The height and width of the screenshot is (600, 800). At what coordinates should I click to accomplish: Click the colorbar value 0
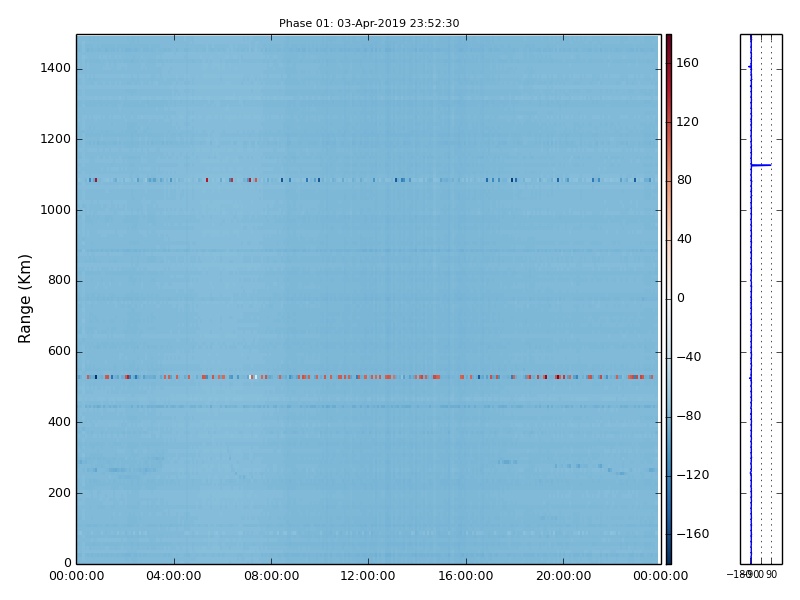point(681,298)
